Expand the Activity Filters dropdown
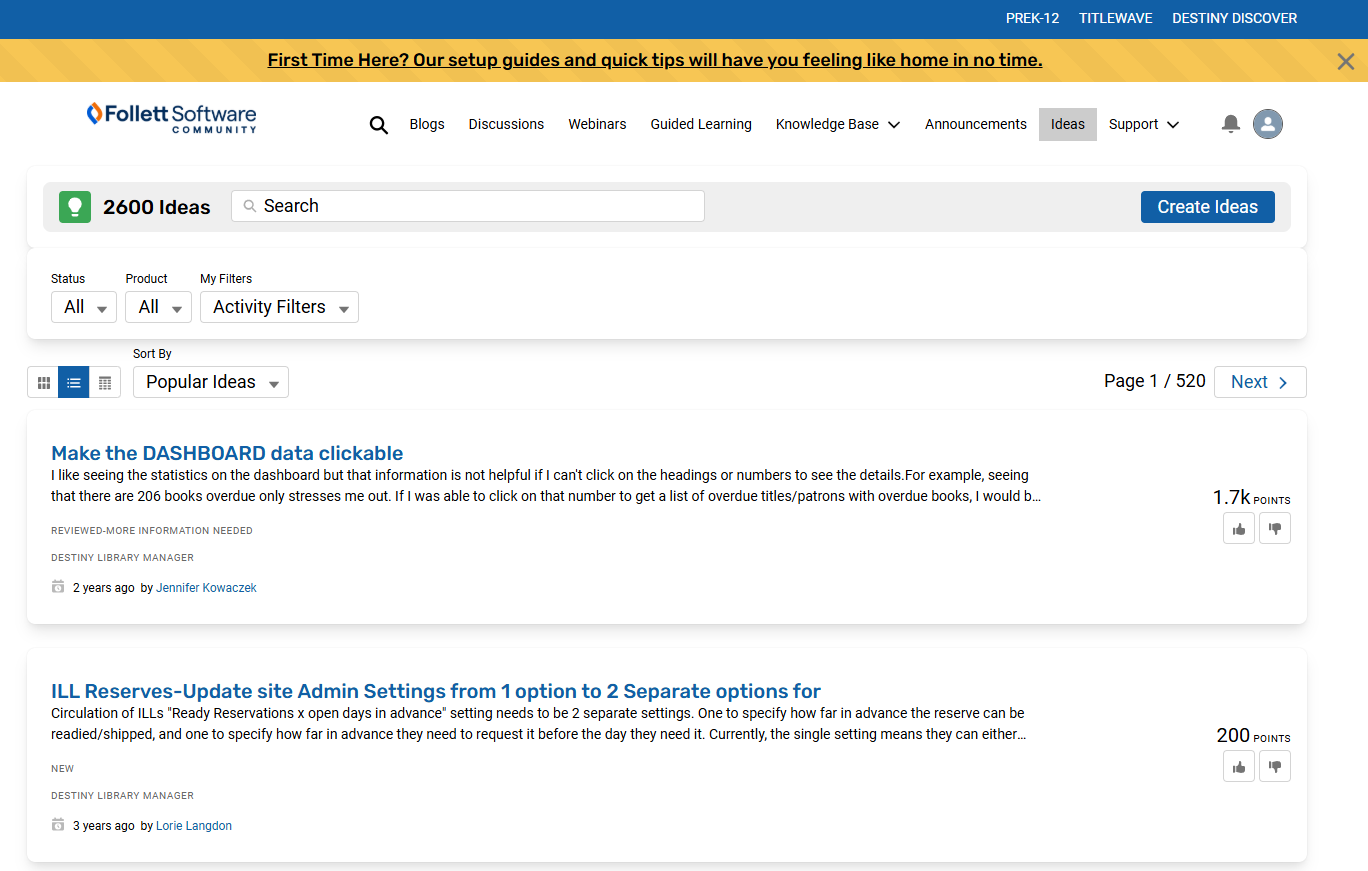 [278, 307]
